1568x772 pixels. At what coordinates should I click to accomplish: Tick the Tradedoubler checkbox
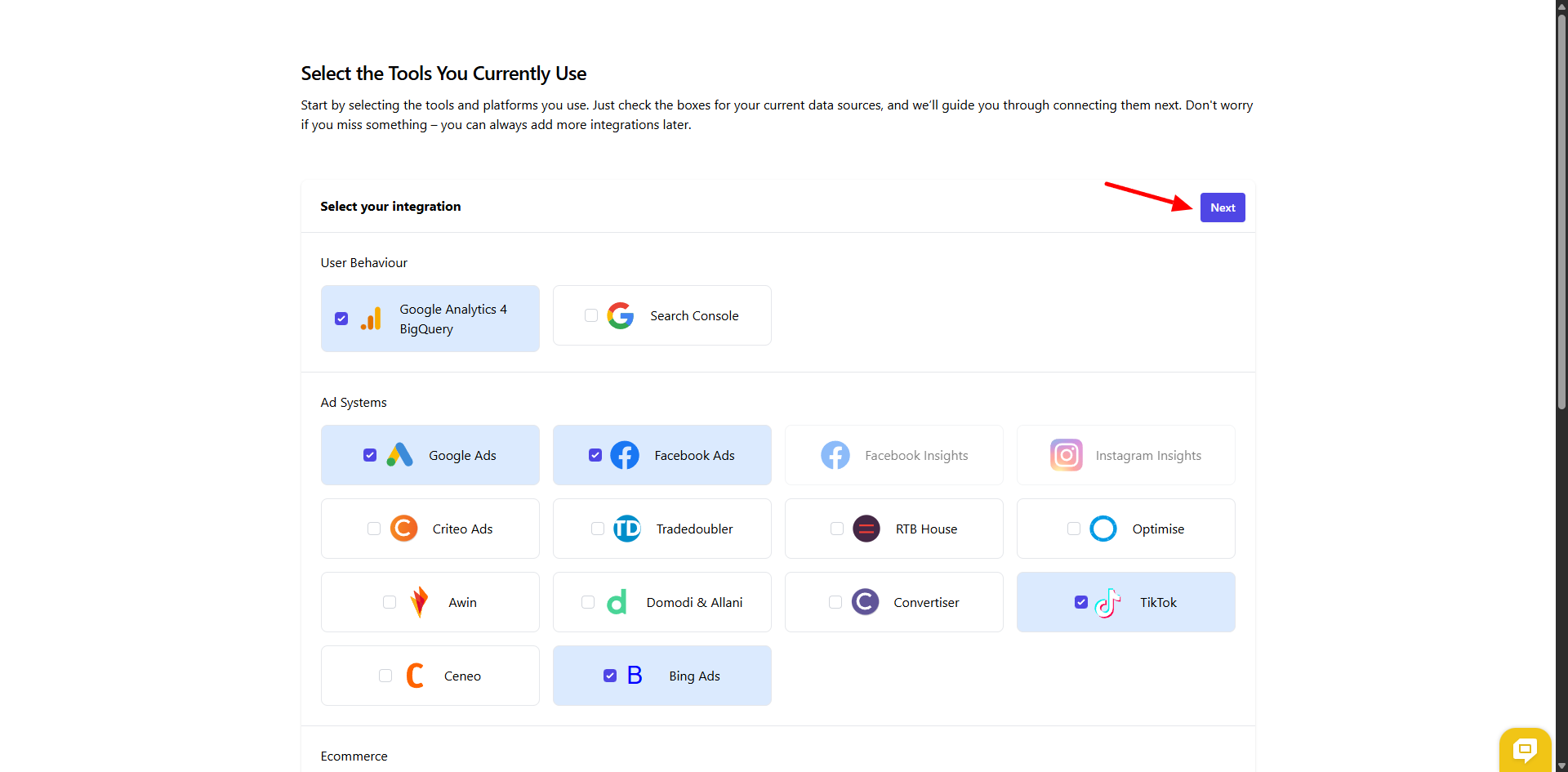(x=598, y=529)
